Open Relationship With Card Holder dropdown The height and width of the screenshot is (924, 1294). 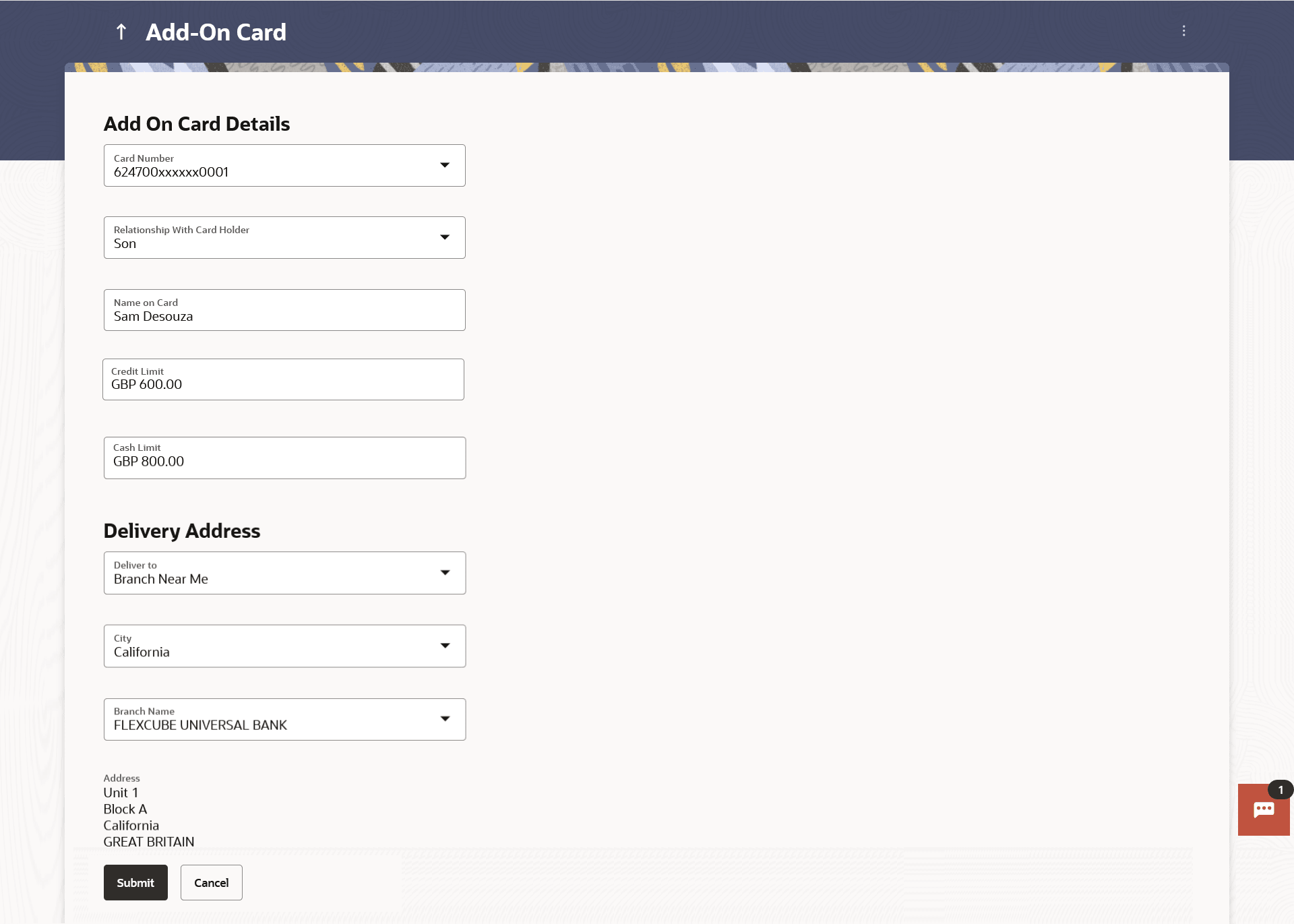(x=445, y=237)
